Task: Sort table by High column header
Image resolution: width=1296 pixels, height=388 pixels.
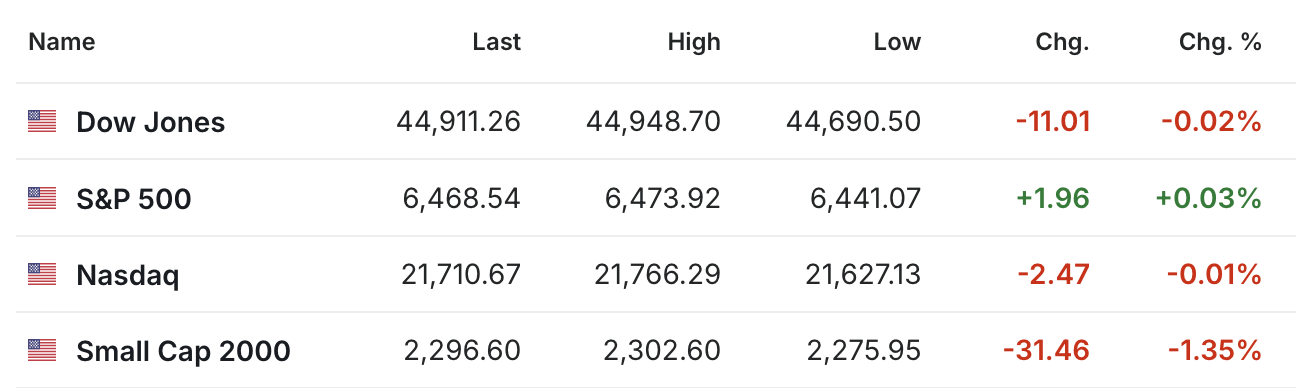Action: tap(694, 42)
